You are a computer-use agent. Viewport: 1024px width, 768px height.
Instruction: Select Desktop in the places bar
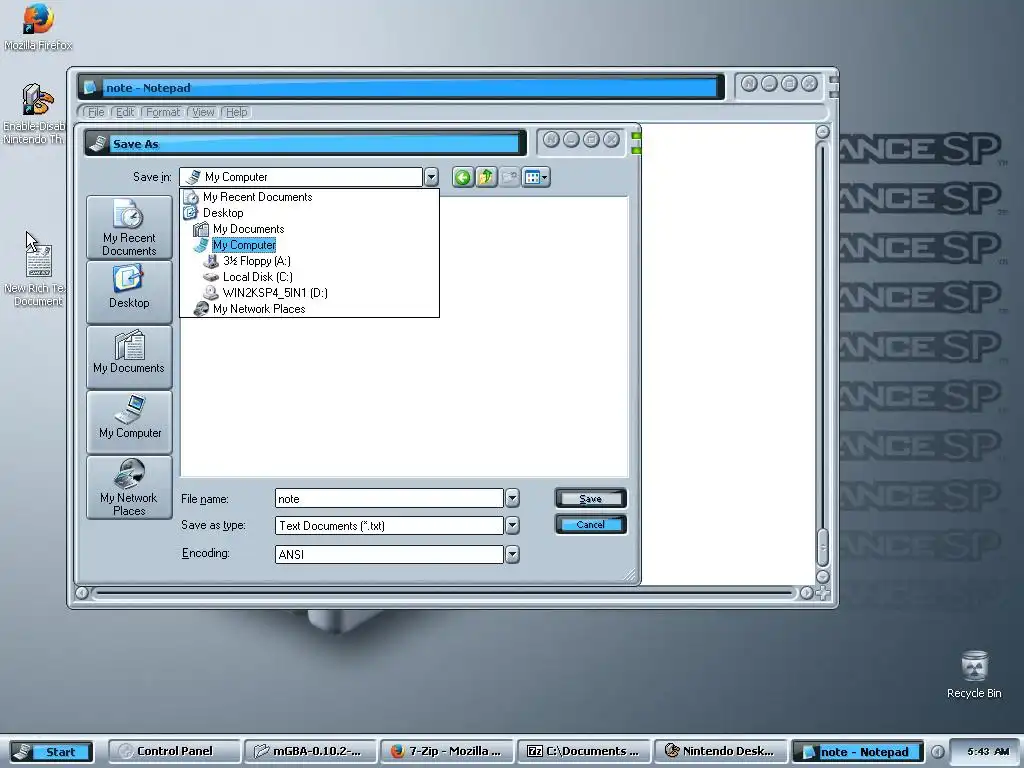129,292
